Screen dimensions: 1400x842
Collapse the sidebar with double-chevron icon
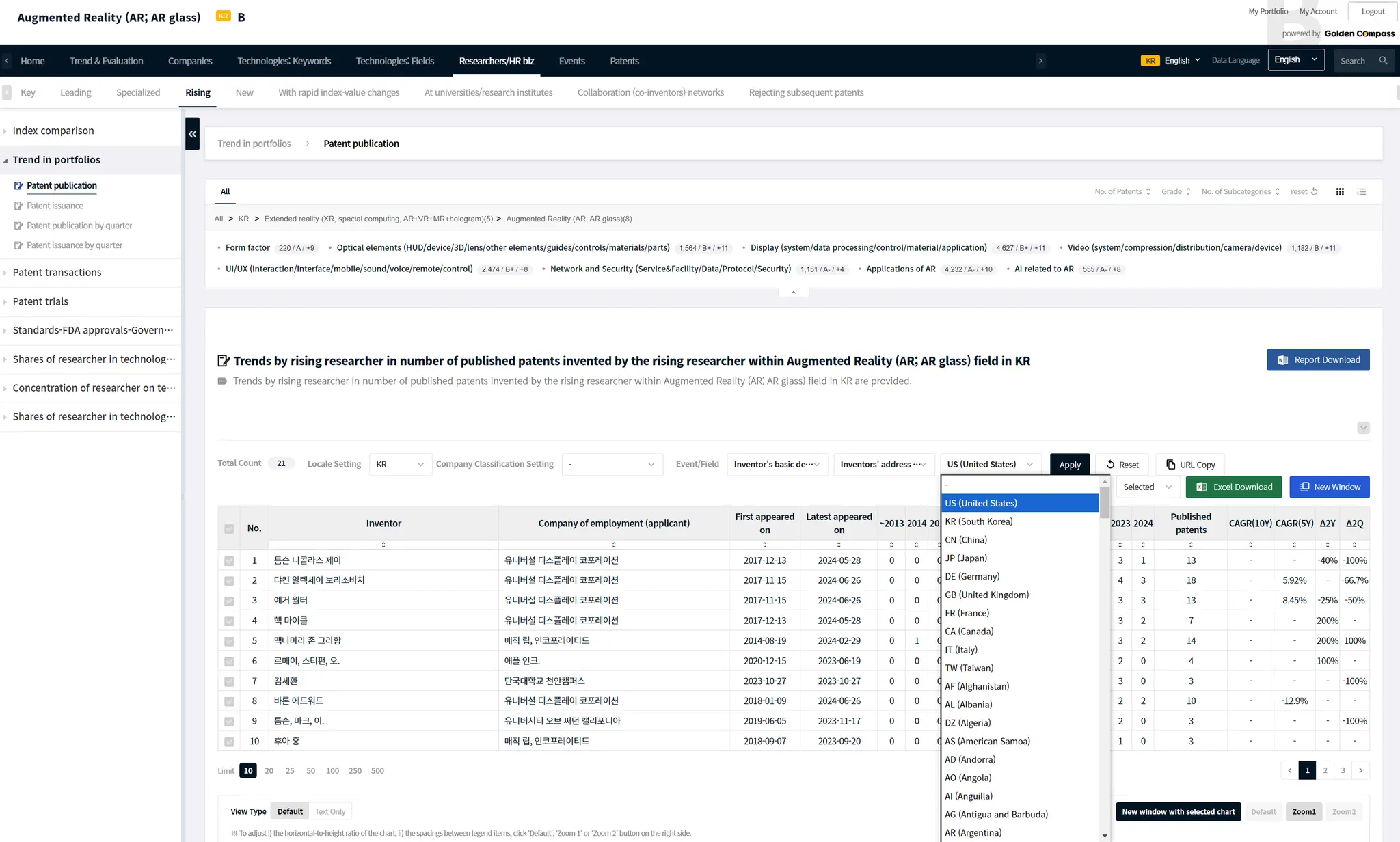click(x=192, y=134)
